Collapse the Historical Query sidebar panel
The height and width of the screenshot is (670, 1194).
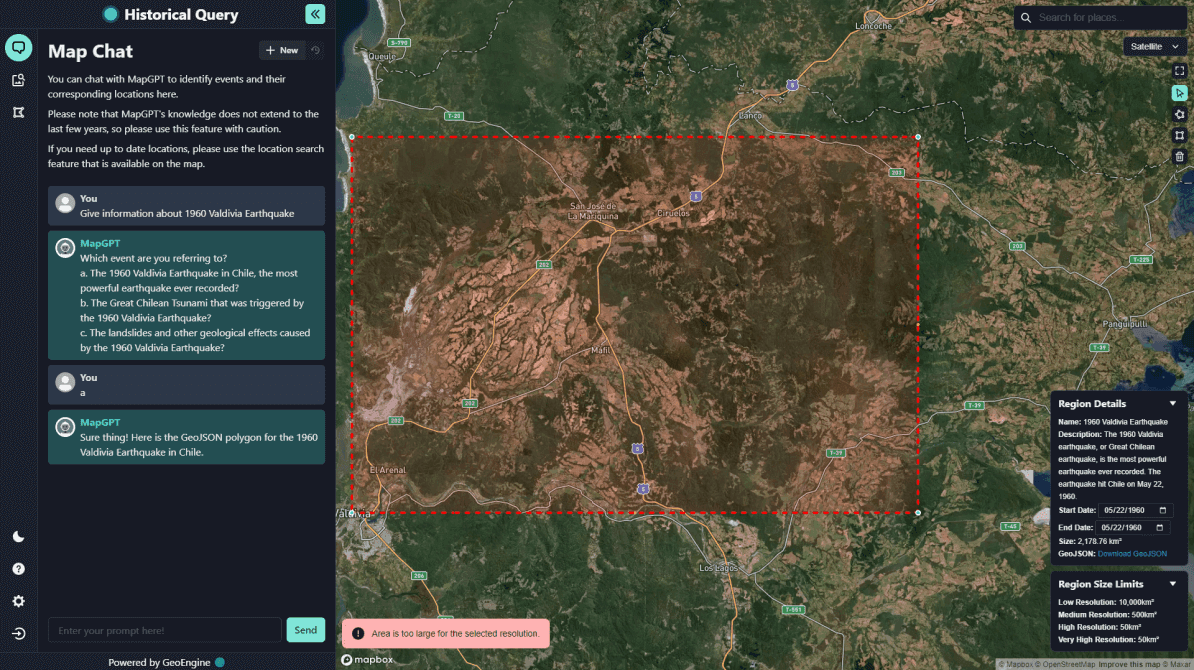point(315,14)
